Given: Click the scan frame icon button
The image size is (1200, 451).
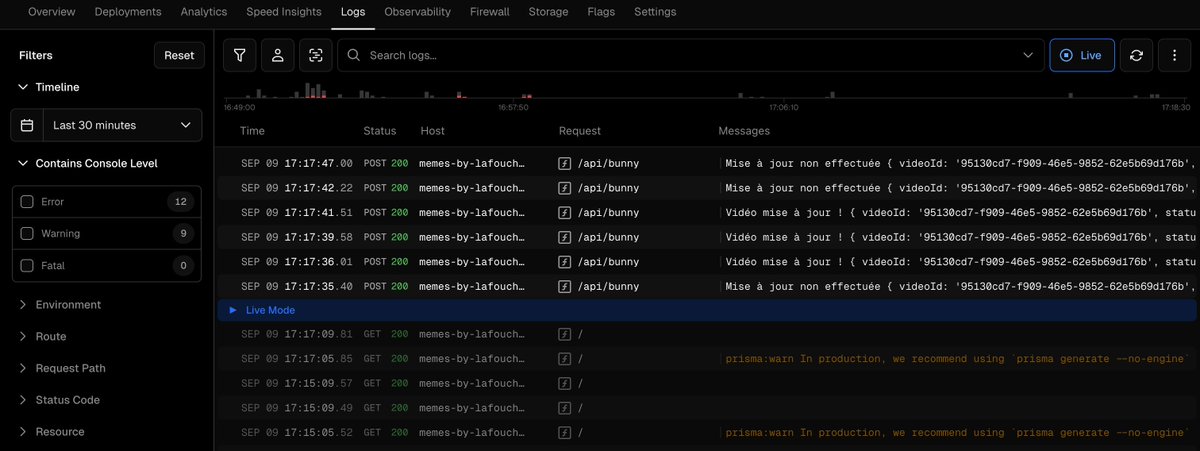Looking at the screenshot, I should 315,55.
